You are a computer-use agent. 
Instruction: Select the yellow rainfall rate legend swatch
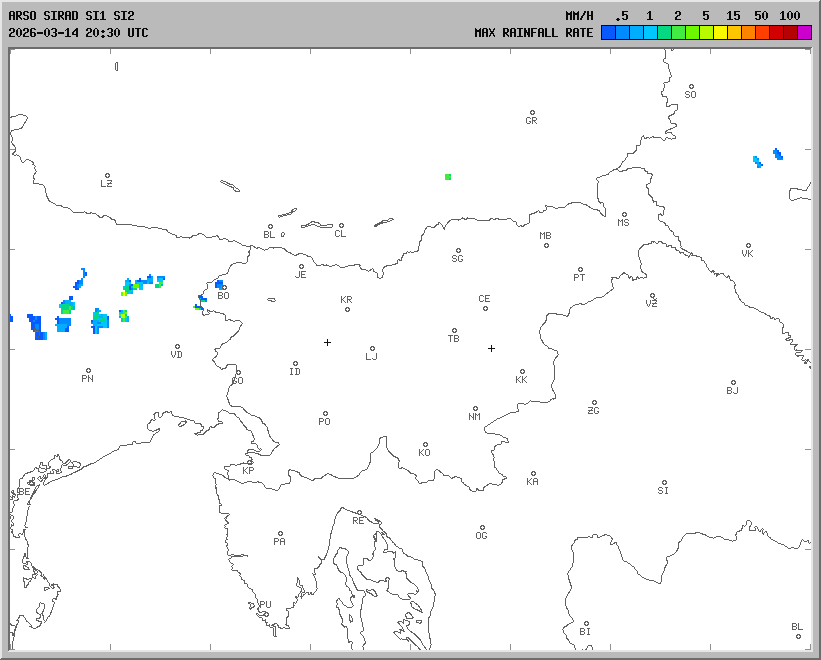(720, 33)
